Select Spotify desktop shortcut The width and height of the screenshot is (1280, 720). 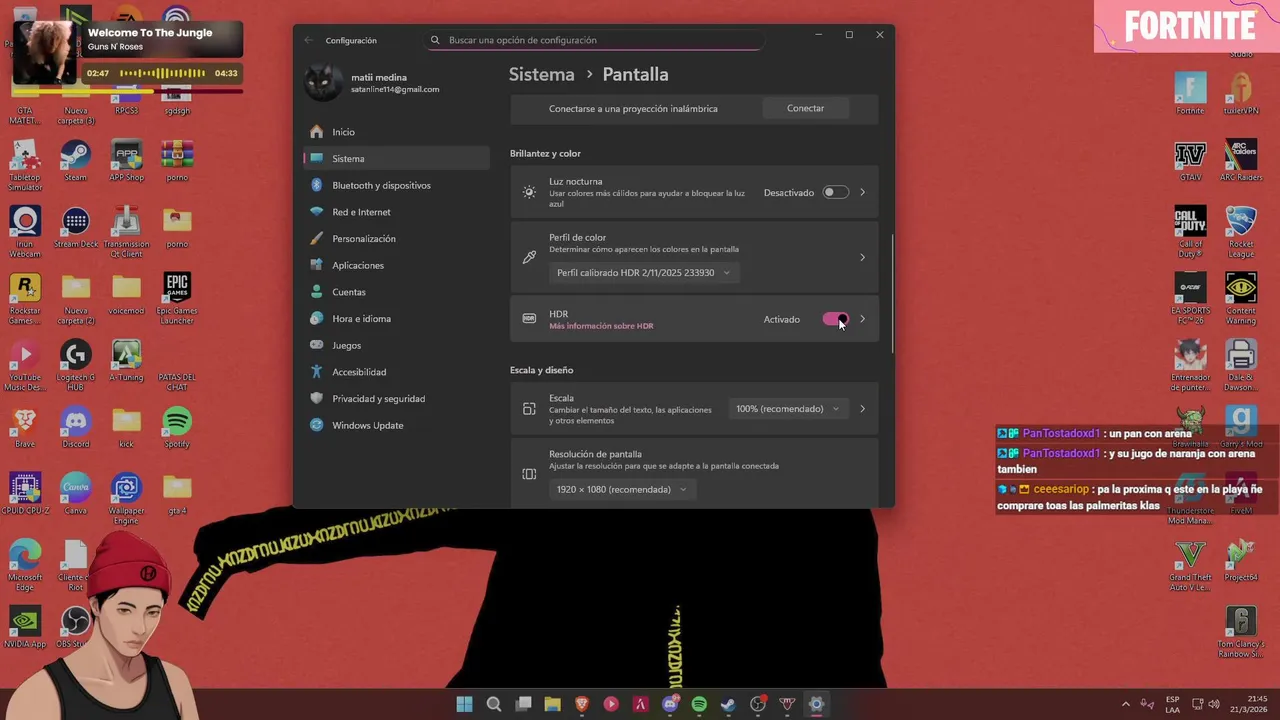pyautogui.click(x=177, y=427)
